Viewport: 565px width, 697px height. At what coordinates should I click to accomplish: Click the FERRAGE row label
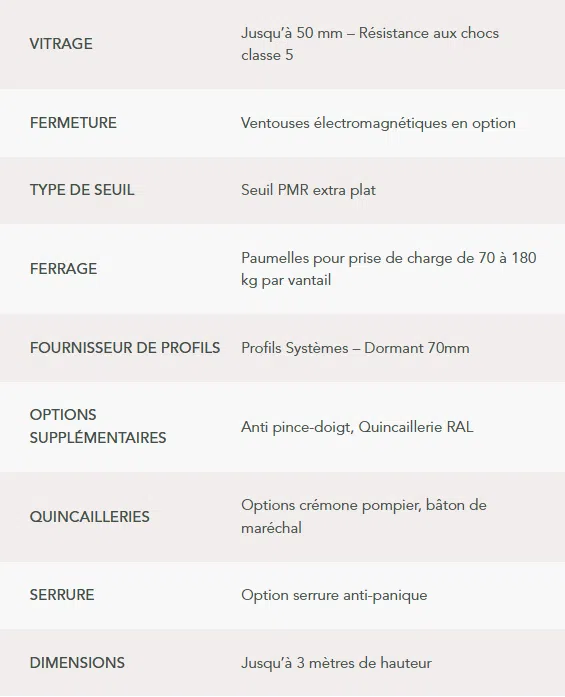click(x=63, y=268)
